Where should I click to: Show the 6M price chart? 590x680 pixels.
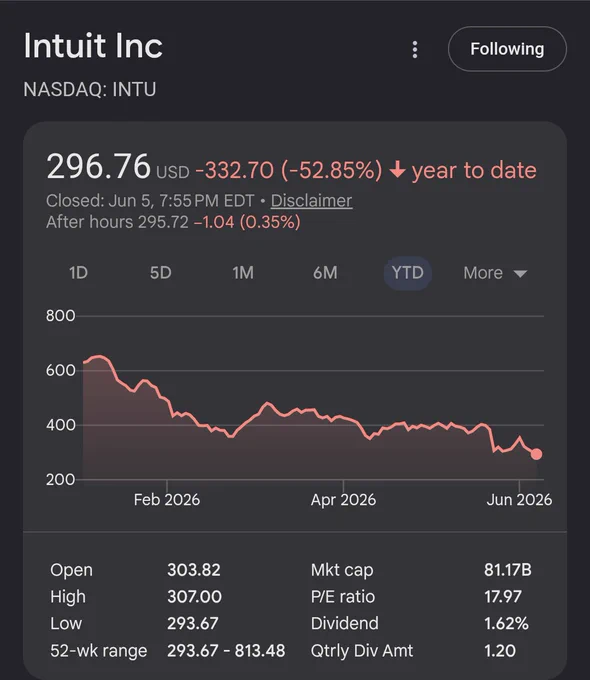[325, 273]
